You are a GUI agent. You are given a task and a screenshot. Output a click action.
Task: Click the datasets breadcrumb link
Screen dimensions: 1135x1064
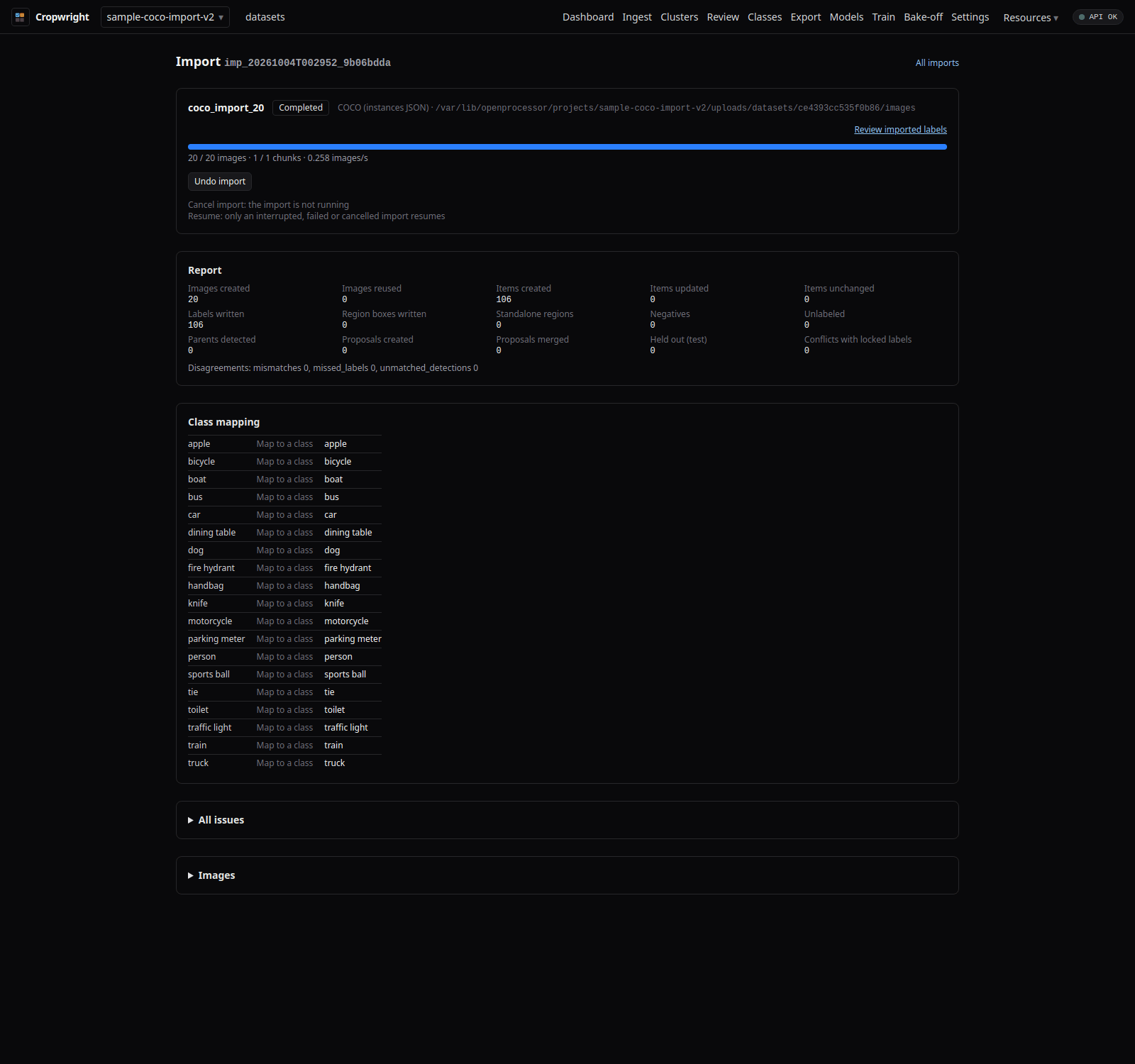click(x=265, y=17)
